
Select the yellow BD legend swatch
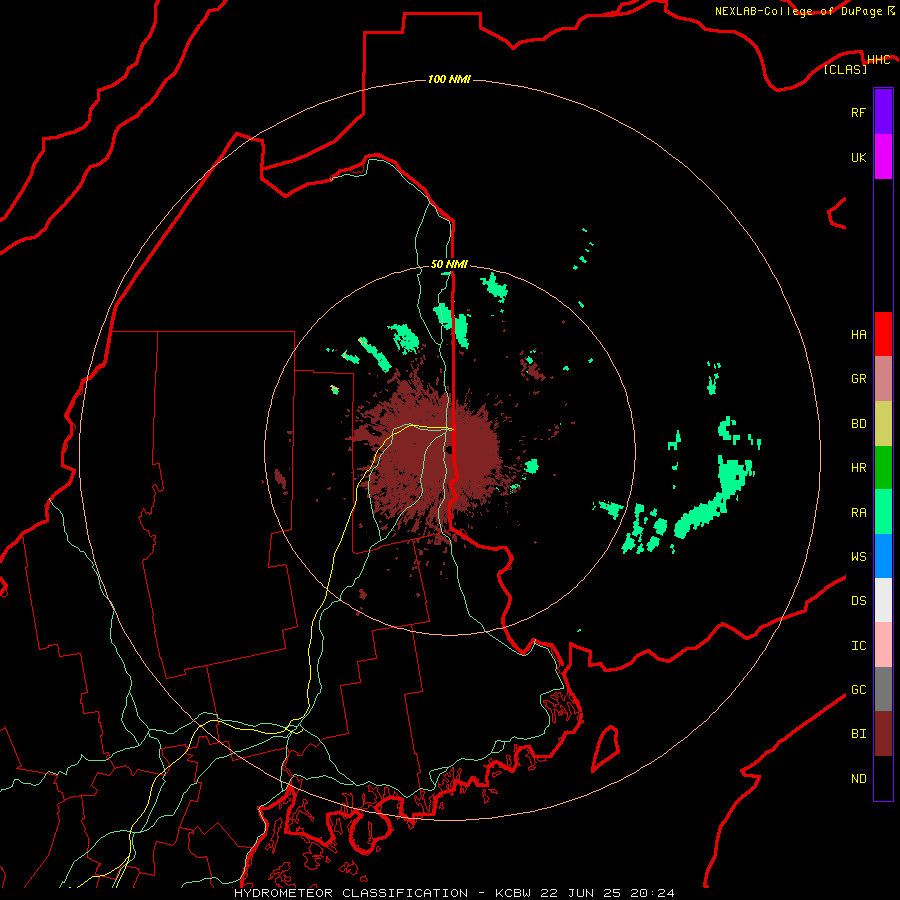tap(883, 423)
